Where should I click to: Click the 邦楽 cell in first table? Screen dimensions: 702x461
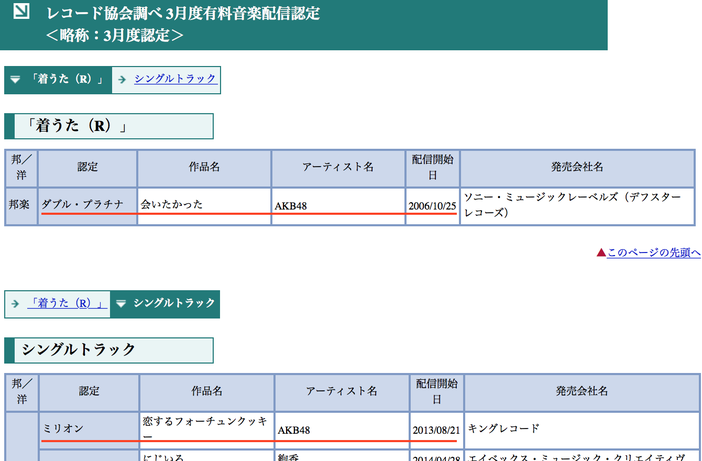[21, 206]
